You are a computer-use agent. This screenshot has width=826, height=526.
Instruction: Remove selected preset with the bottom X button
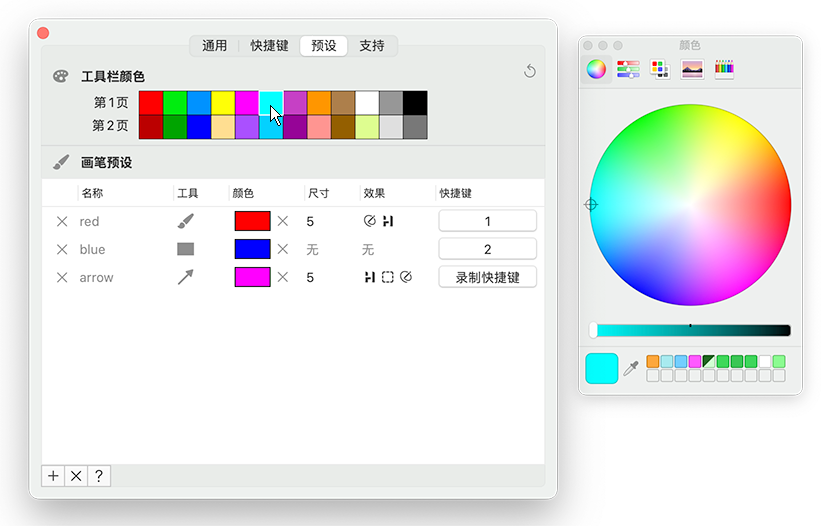(76, 476)
